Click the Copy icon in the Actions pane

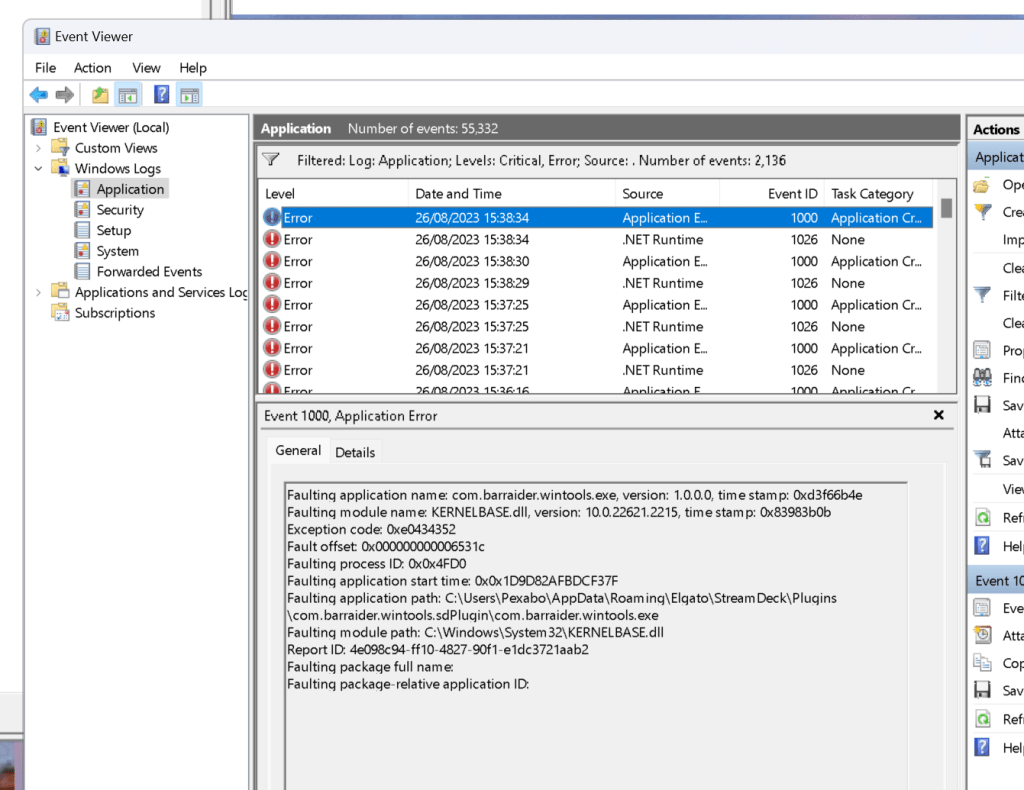tap(982, 663)
